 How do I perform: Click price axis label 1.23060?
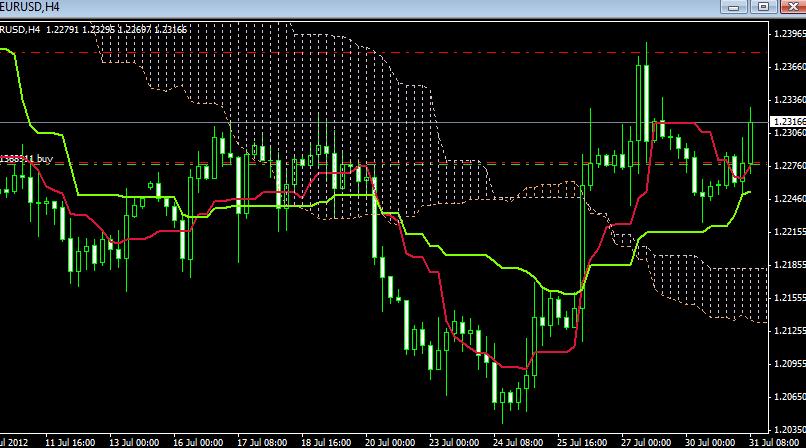pos(790,133)
